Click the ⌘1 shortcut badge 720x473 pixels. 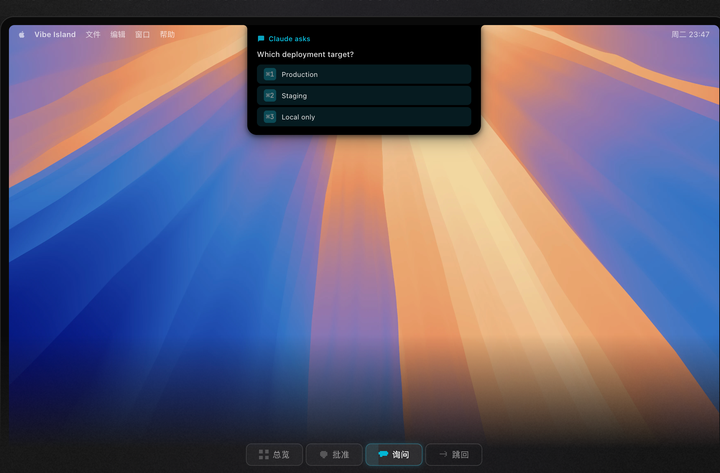point(270,74)
